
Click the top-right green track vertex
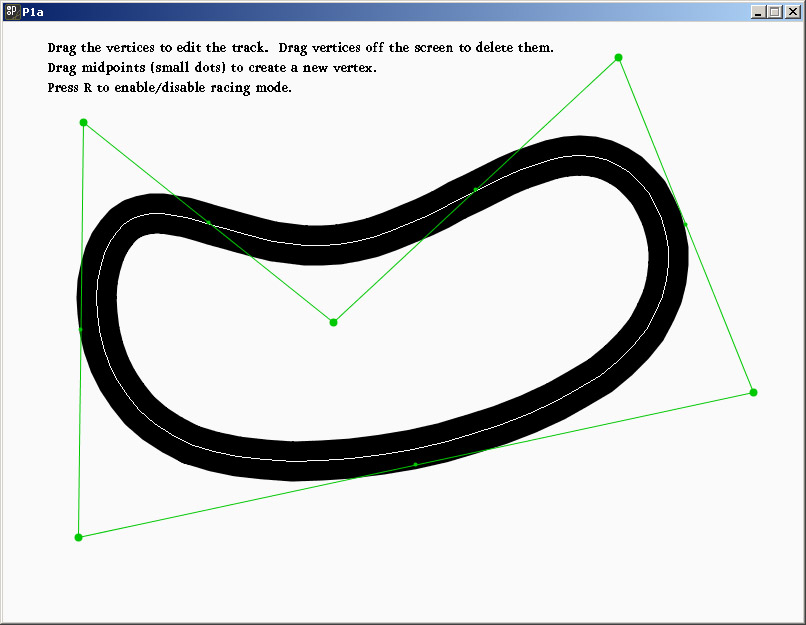618,58
